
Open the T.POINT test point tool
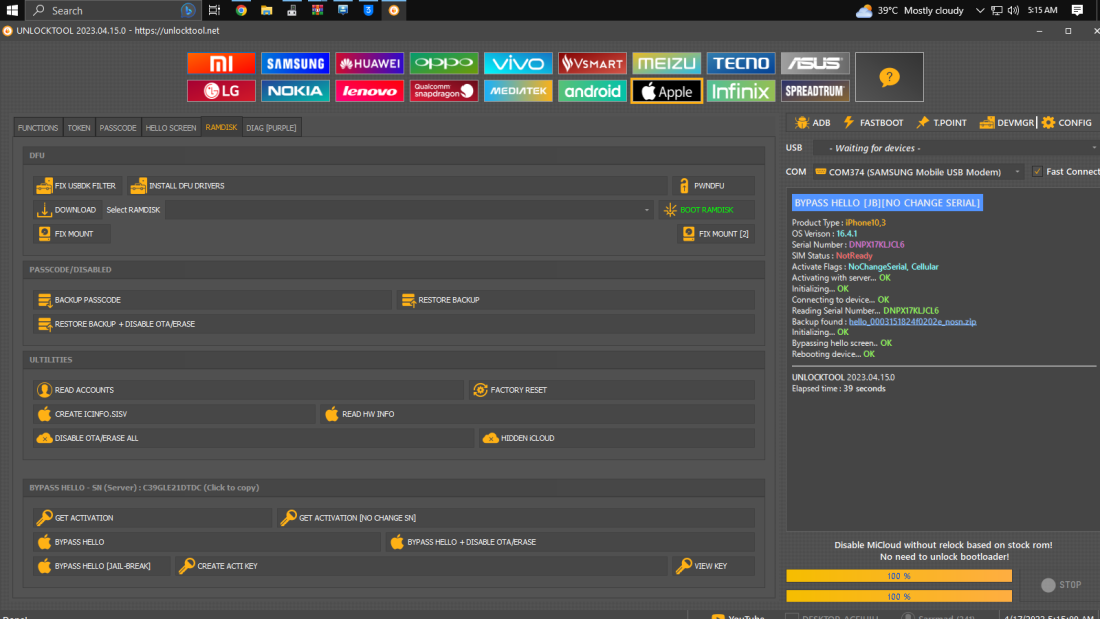(x=941, y=123)
